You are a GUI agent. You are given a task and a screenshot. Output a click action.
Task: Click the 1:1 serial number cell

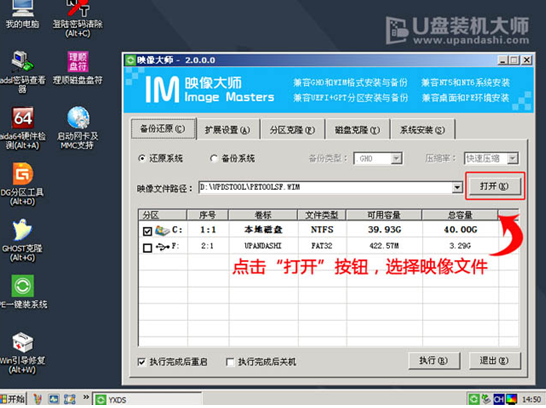point(208,230)
